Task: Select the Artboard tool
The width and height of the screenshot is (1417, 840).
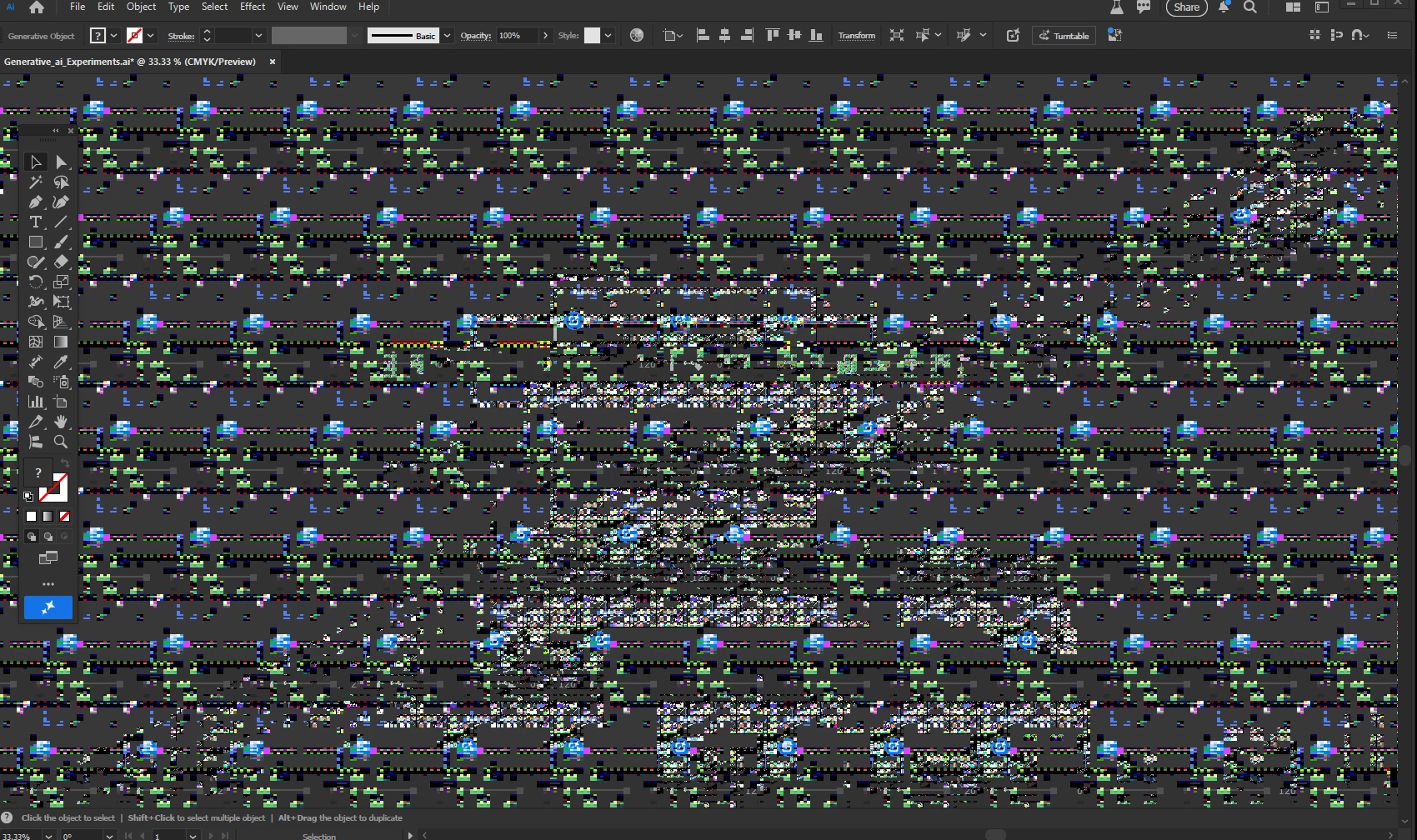Action: (61, 402)
